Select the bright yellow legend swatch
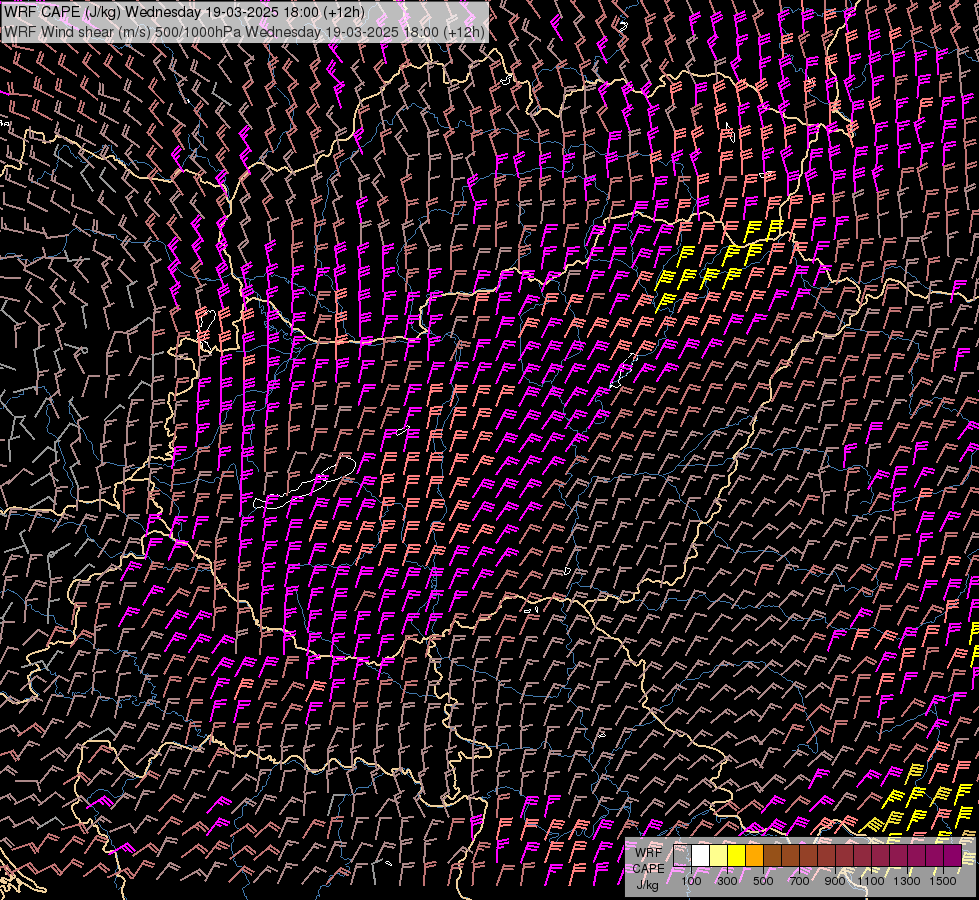Image resolution: width=979 pixels, height=900 pixels. pyautogui.click(x=737, y=856)
